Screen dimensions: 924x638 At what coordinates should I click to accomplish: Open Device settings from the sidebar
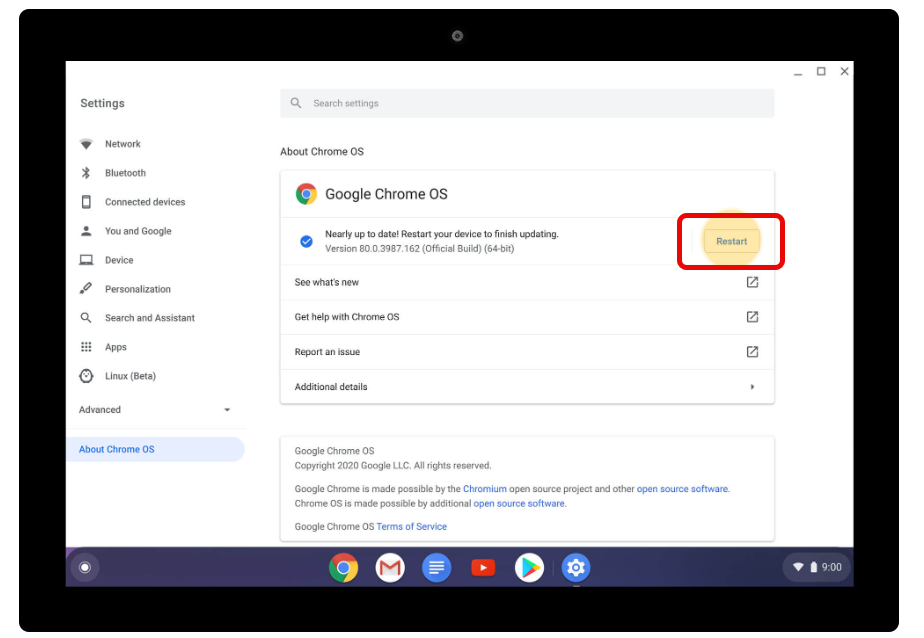[x=121, y=259]
